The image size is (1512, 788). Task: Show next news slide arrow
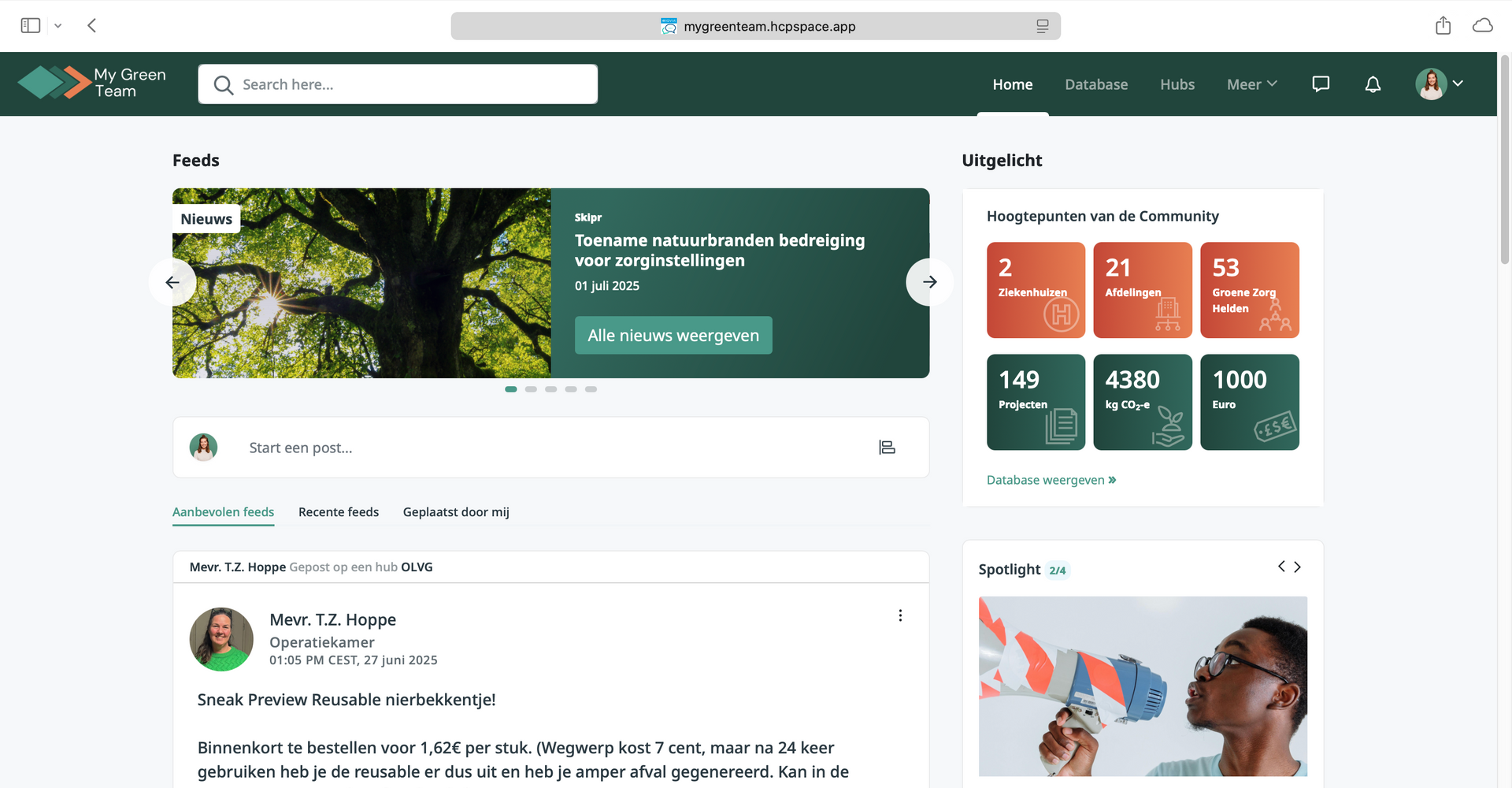coord(930,282)
